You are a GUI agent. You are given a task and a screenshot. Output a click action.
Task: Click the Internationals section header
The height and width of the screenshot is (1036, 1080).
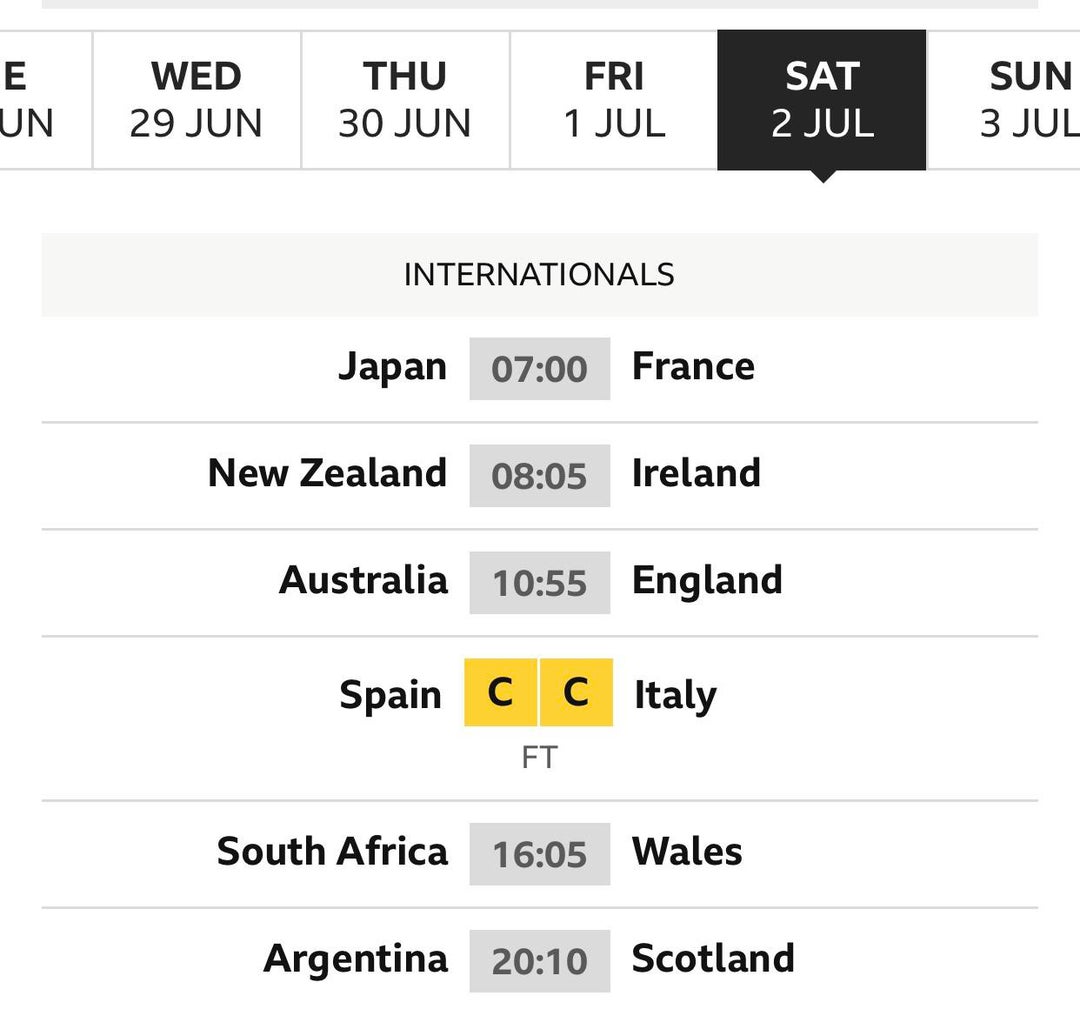pos(539,275)
